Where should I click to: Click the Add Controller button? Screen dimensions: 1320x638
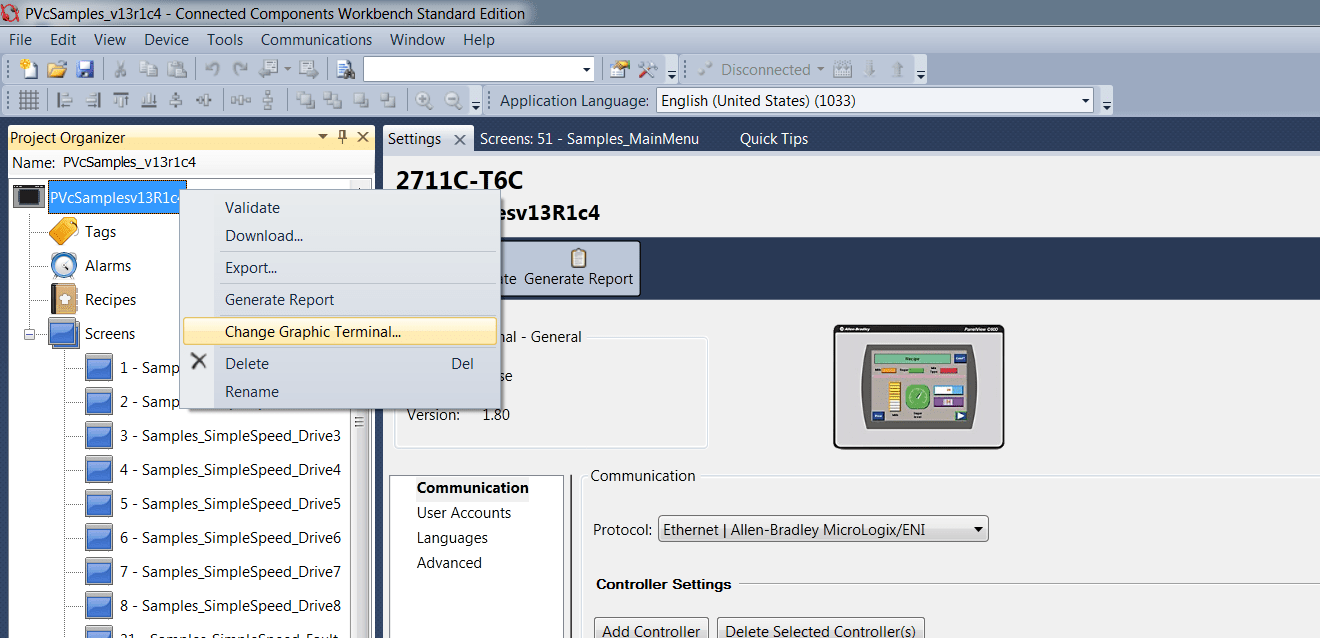(x=650, y=629)
